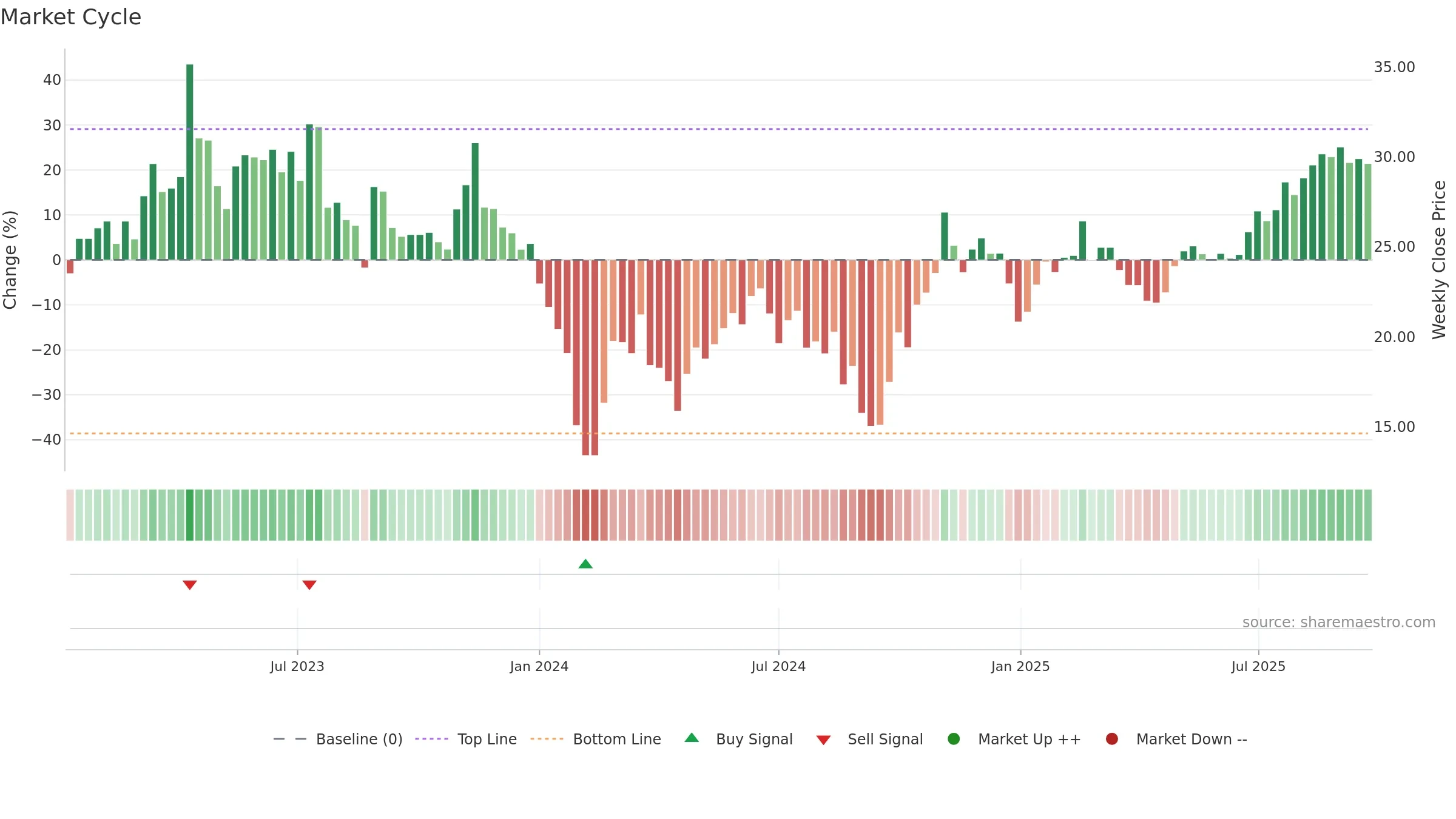Click the sell signal marker just after Jul 2023

(x=309, y=585)
